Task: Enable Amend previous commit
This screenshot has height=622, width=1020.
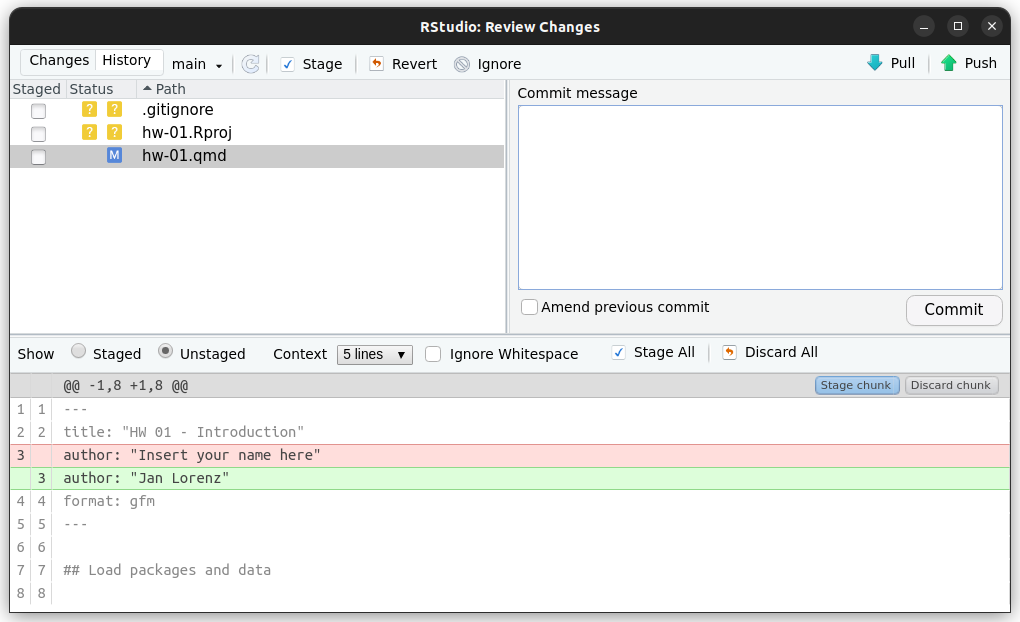Action: pos(530,307)
